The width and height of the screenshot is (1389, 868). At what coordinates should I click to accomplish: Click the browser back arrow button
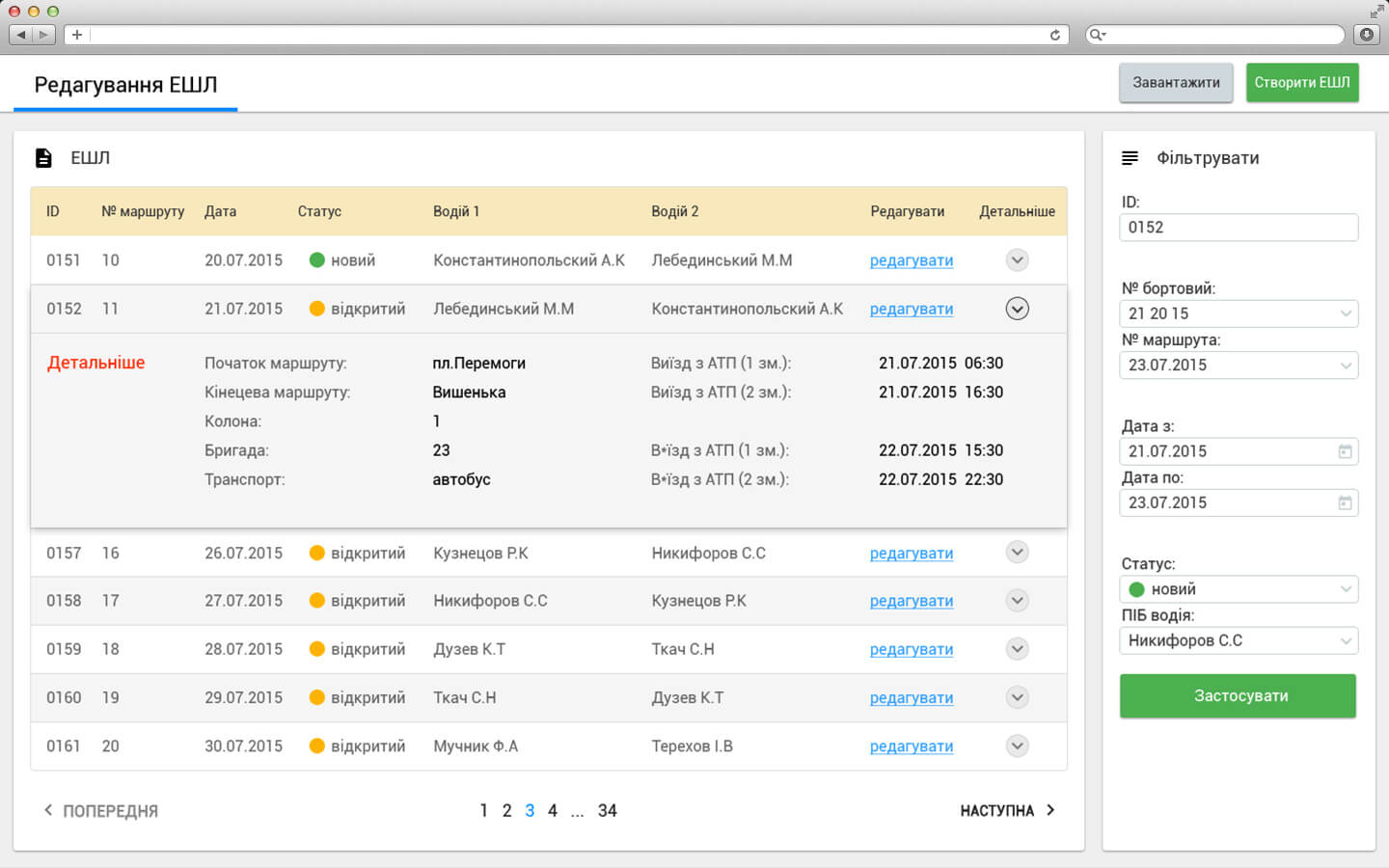coord(21,35)
